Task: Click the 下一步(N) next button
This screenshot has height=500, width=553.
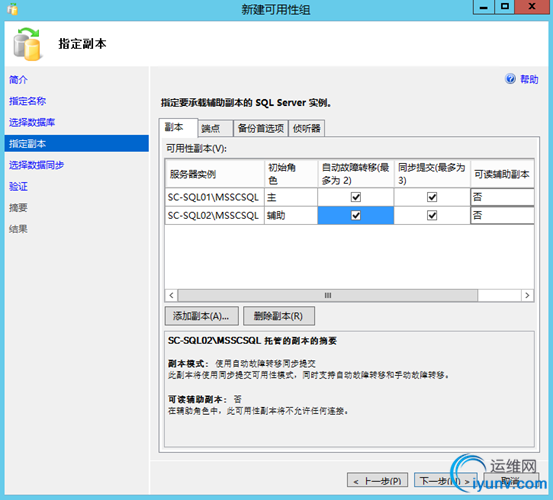Action: 445,480
